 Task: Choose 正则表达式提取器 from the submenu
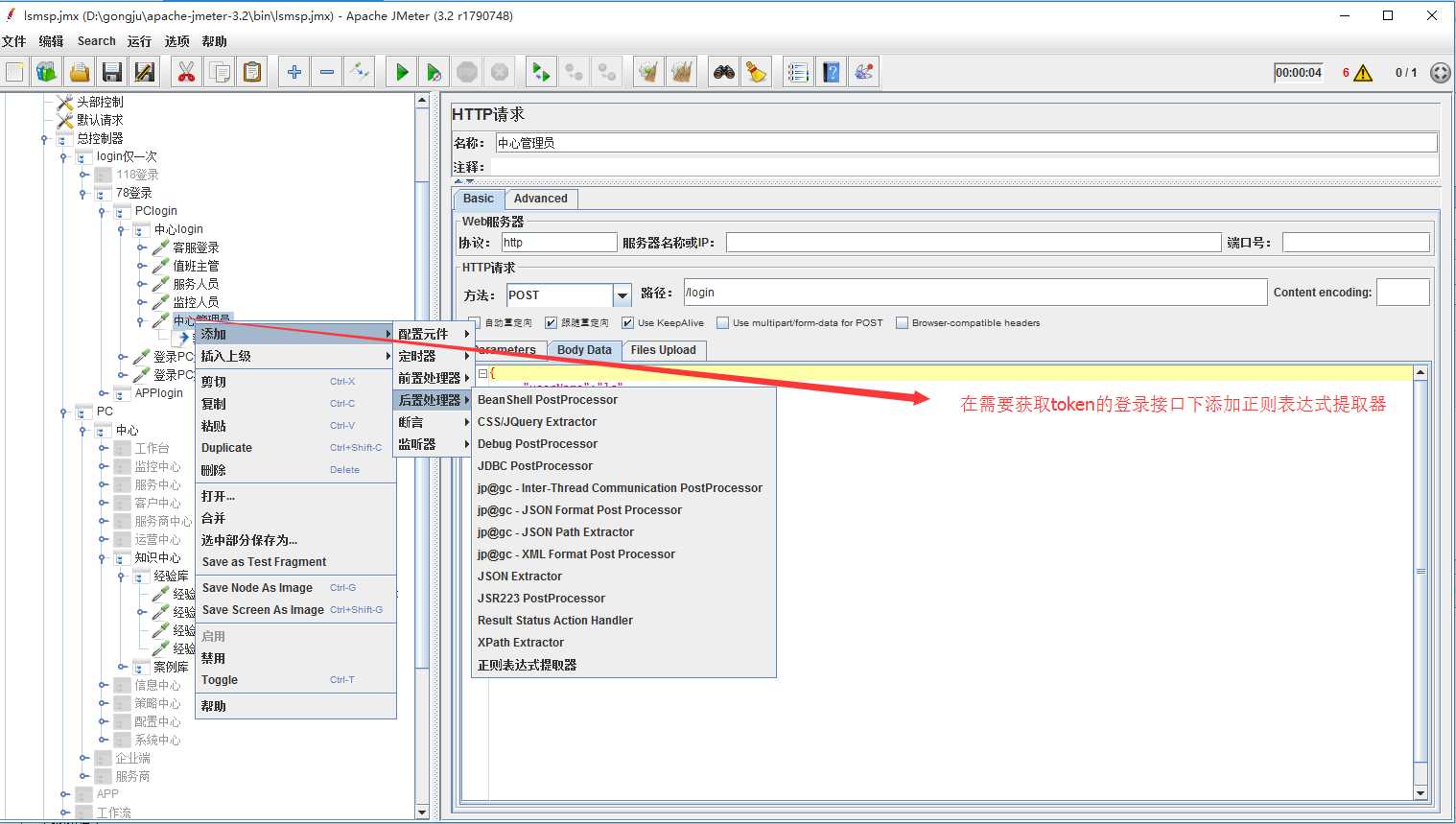pos(527,665)
